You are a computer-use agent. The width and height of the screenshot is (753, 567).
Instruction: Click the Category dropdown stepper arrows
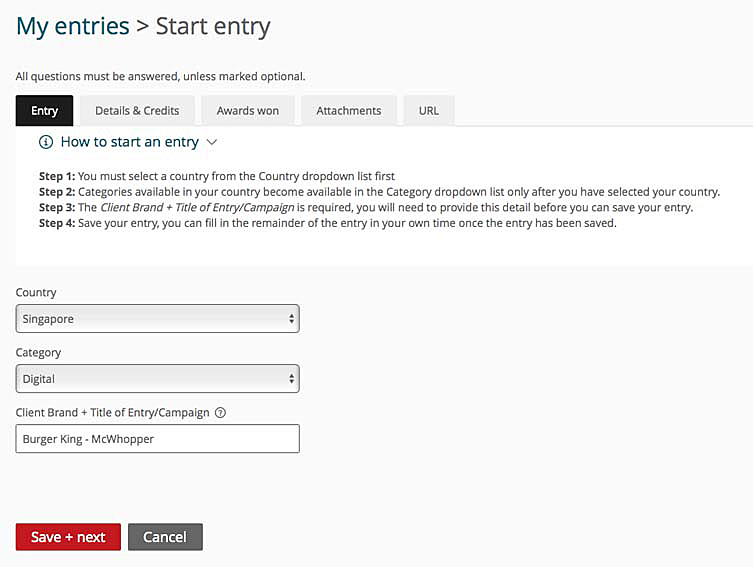(x=291, y=379)
